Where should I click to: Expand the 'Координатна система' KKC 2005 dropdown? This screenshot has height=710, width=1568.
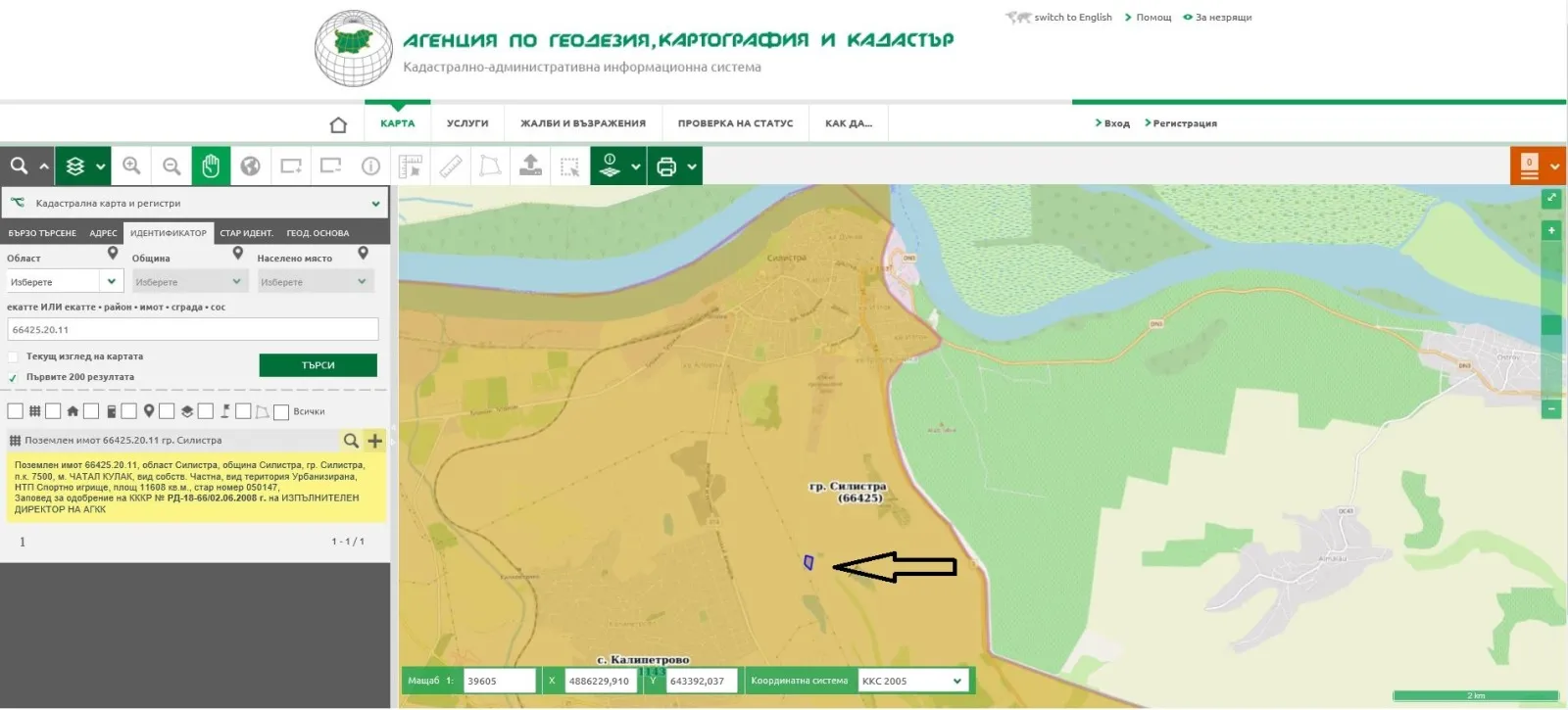pyautogui.click(x=913, y=681)
